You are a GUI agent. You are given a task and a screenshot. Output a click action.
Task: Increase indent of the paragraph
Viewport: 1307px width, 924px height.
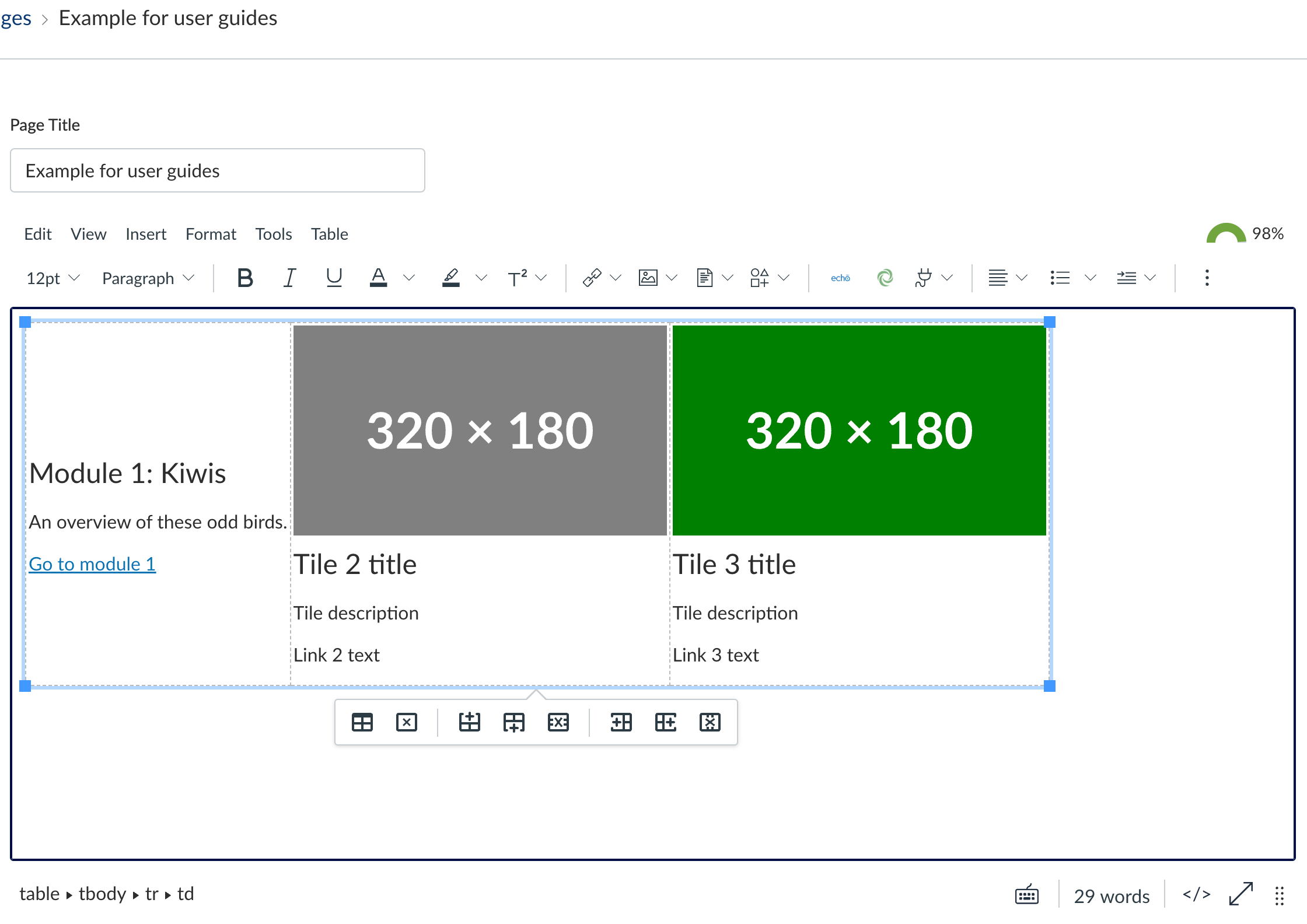(x=1126, y=278)
